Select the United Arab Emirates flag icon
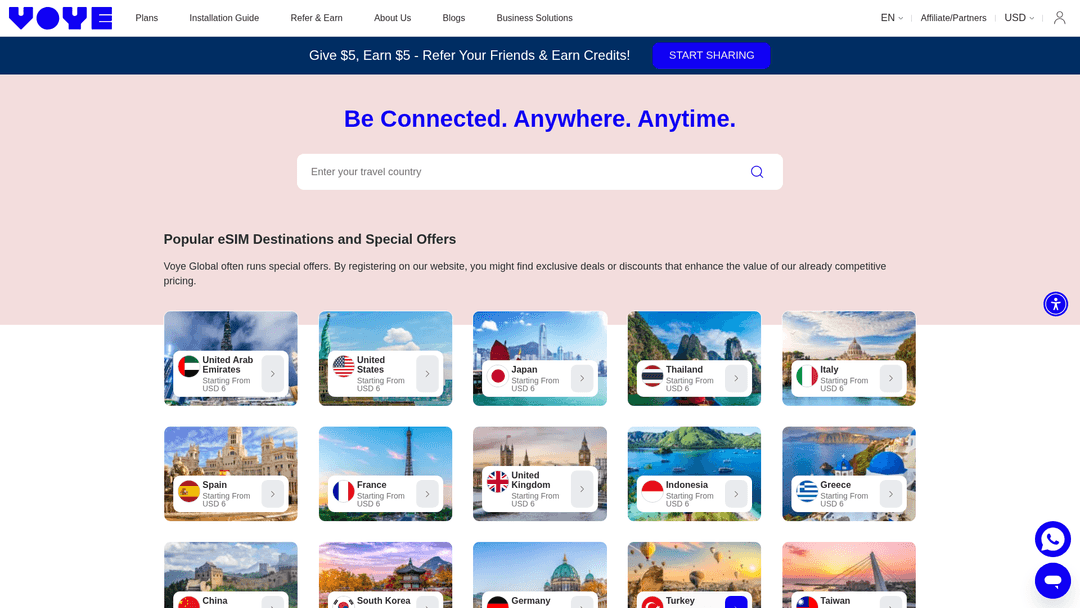This screenshot has width=1080, height=608. (189, 368)
